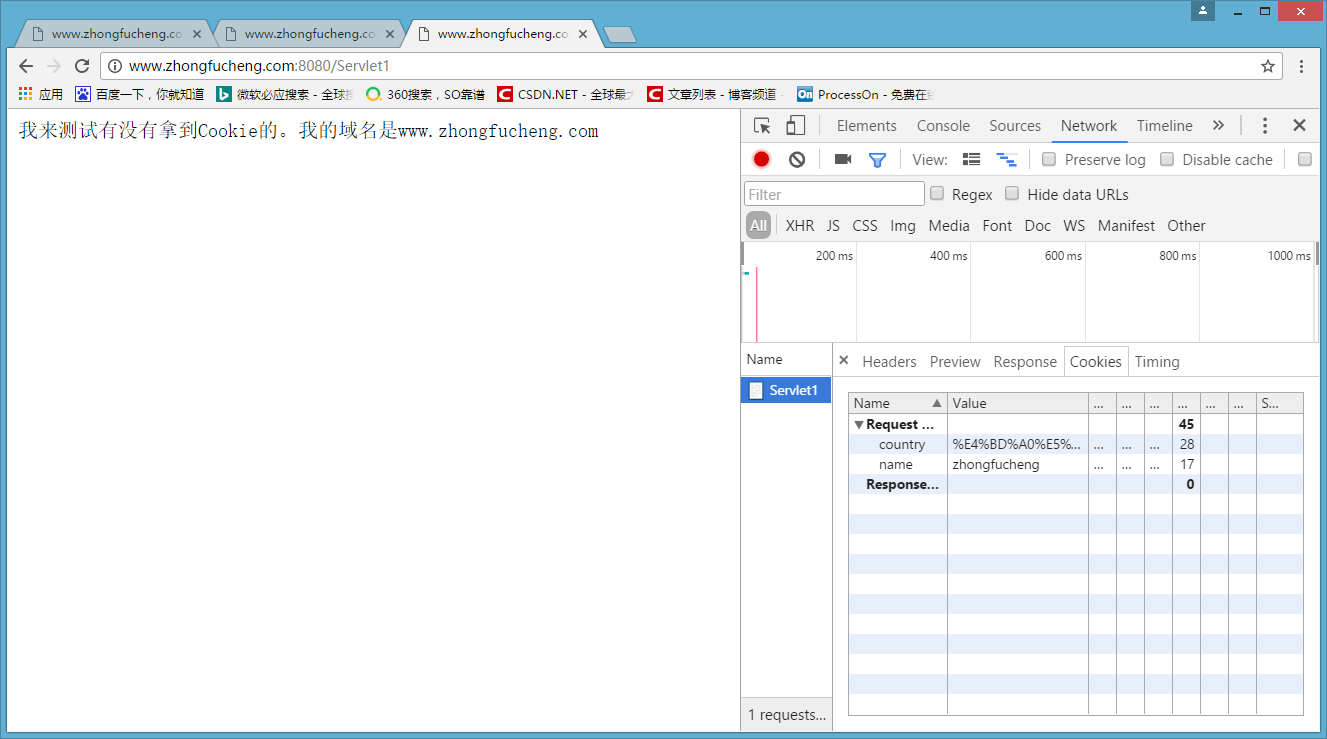Open the Timing details tab
This screenshot has width=1327, height=739.
(1157, 362)
